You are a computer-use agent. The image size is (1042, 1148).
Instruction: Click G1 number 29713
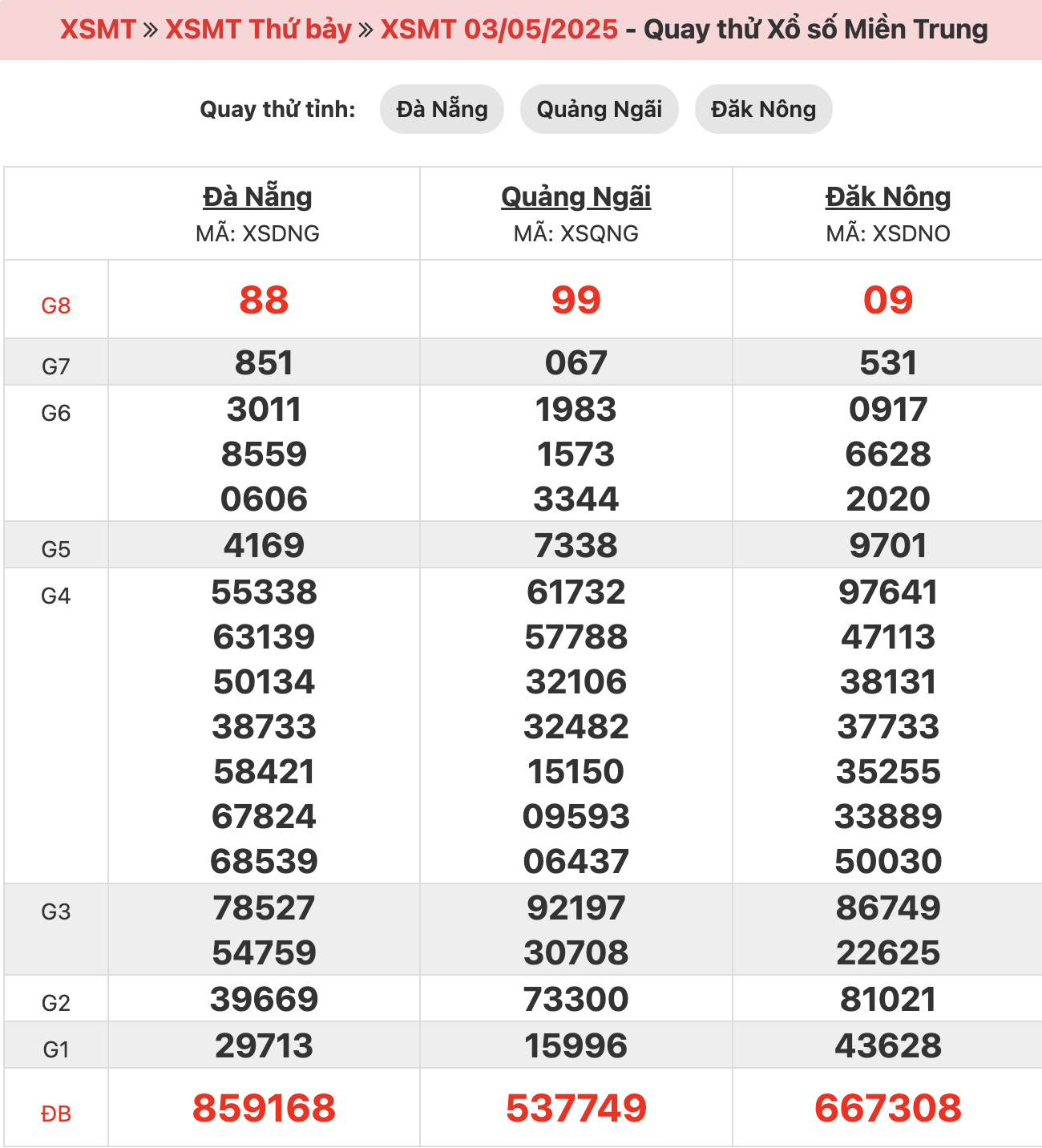pos(264,1045)
